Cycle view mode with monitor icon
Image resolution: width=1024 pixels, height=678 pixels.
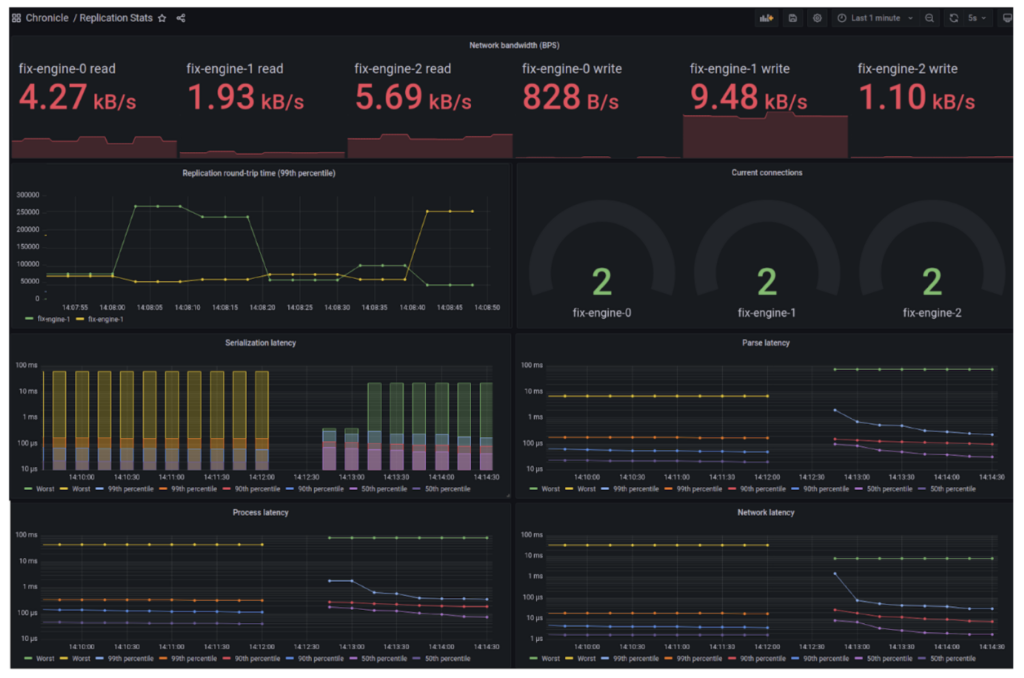click(1006, 18)
